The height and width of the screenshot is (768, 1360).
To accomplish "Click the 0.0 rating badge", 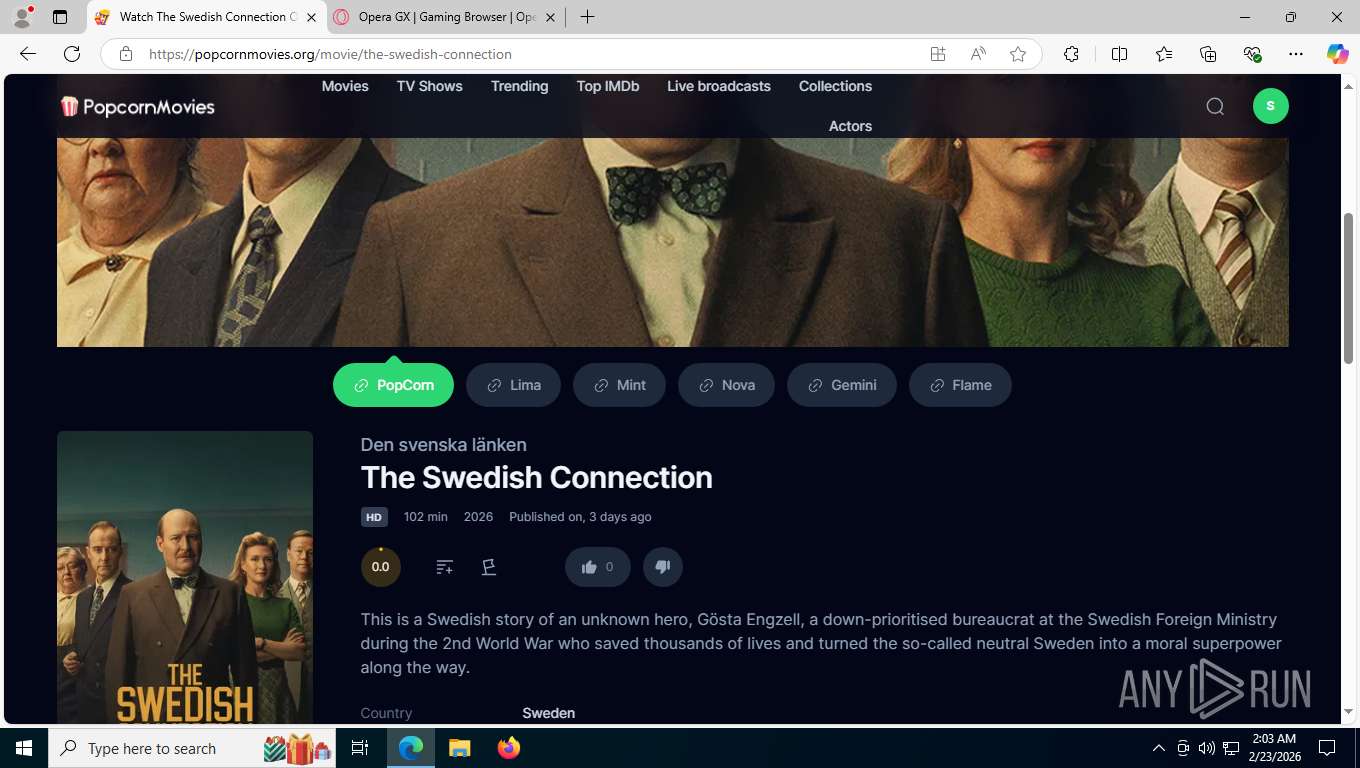I will (381, 567).
